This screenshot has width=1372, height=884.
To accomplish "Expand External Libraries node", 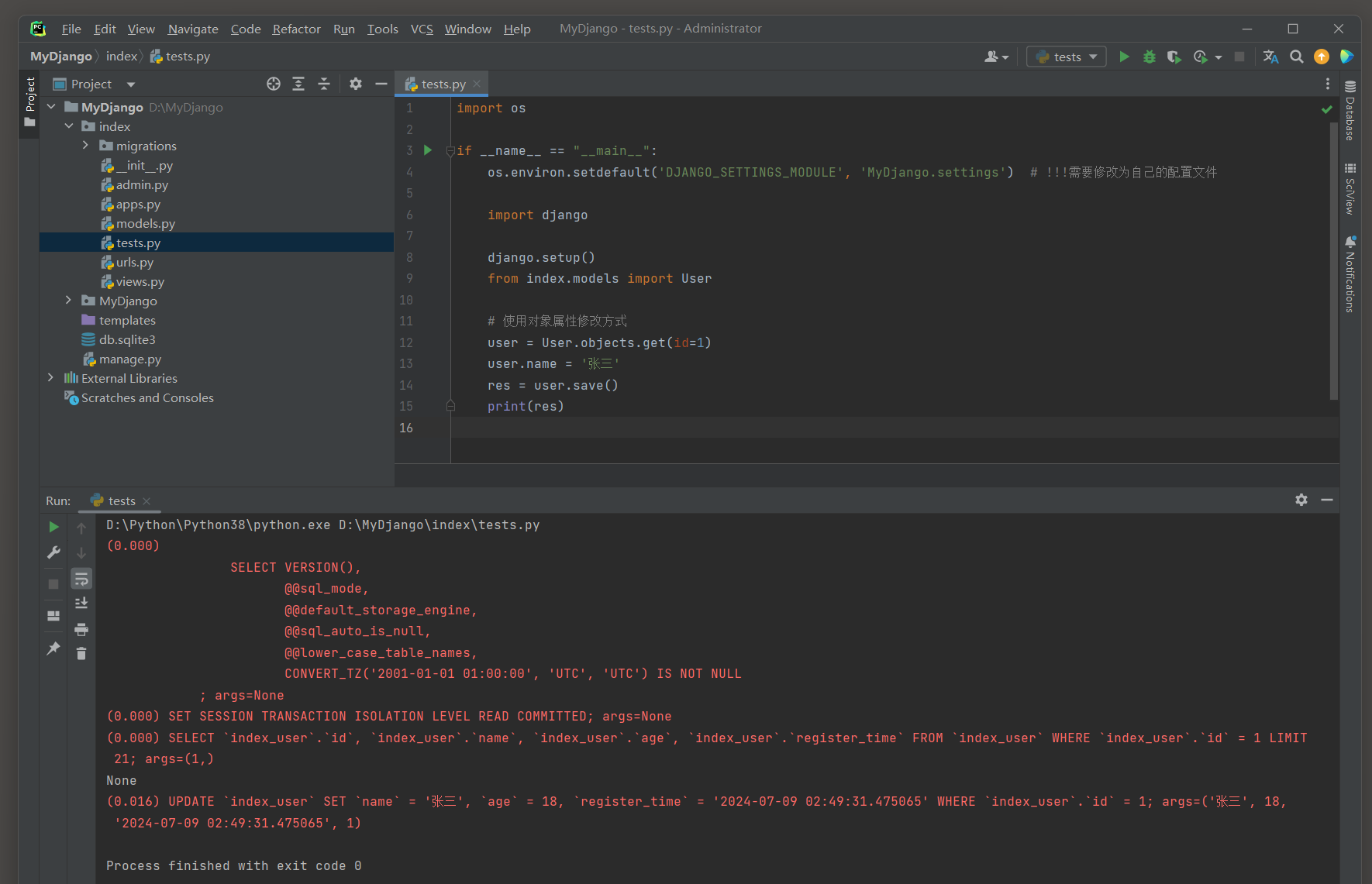I will click(51, 378).
